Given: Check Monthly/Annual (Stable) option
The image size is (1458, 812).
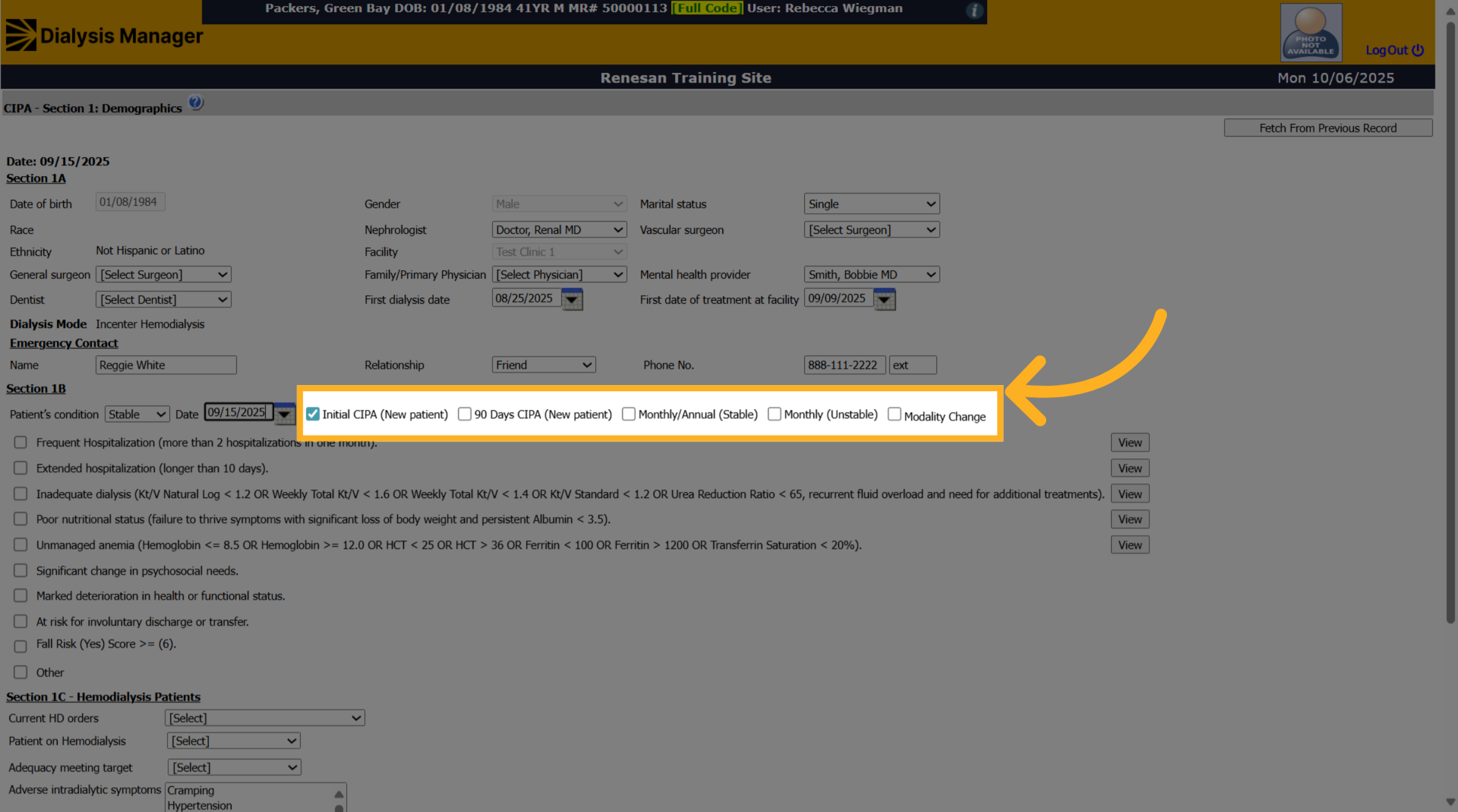Looking at the screenshot, I should tap(629, 414).
